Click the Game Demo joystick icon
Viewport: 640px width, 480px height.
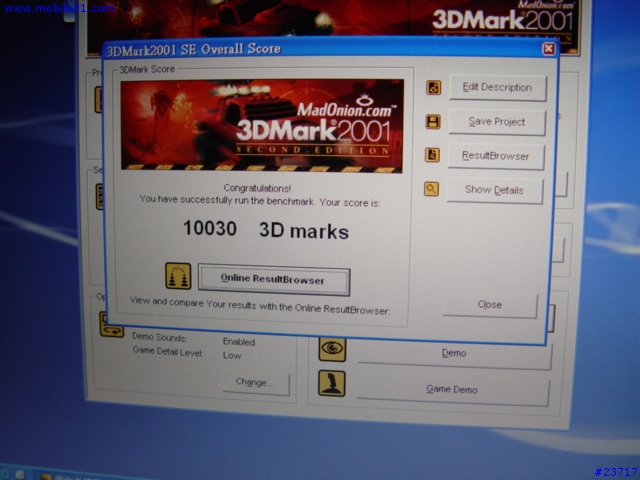click(x=331, y=384)
